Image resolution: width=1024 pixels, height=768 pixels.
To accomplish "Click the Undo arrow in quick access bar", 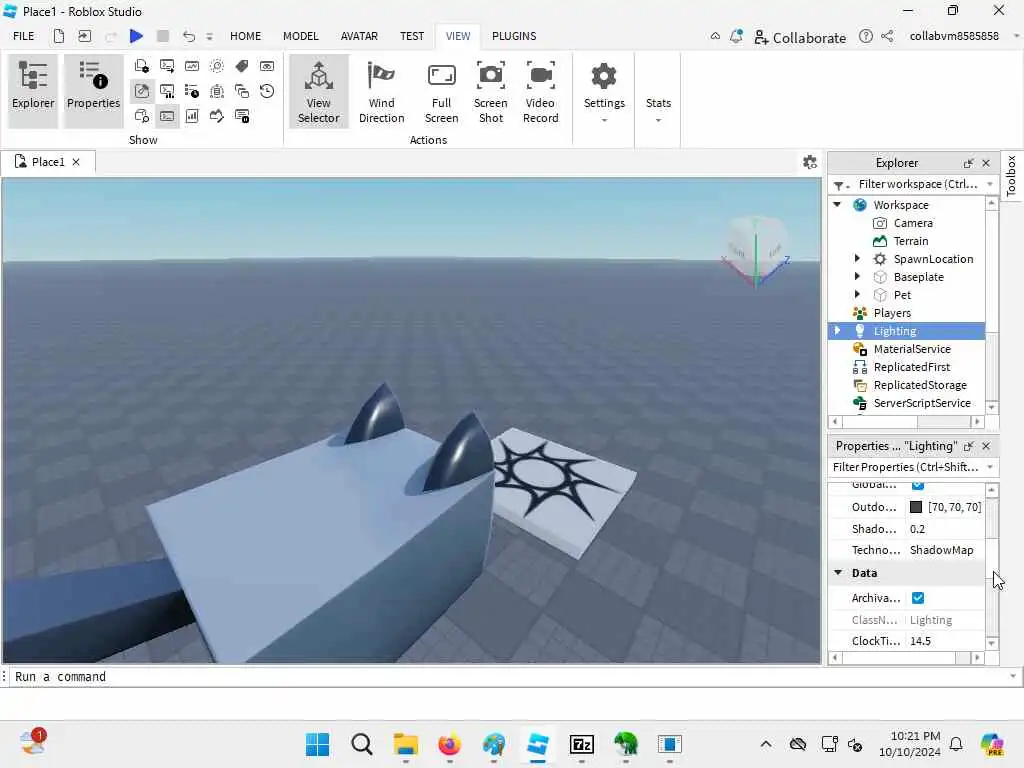I will pos(189,36).
